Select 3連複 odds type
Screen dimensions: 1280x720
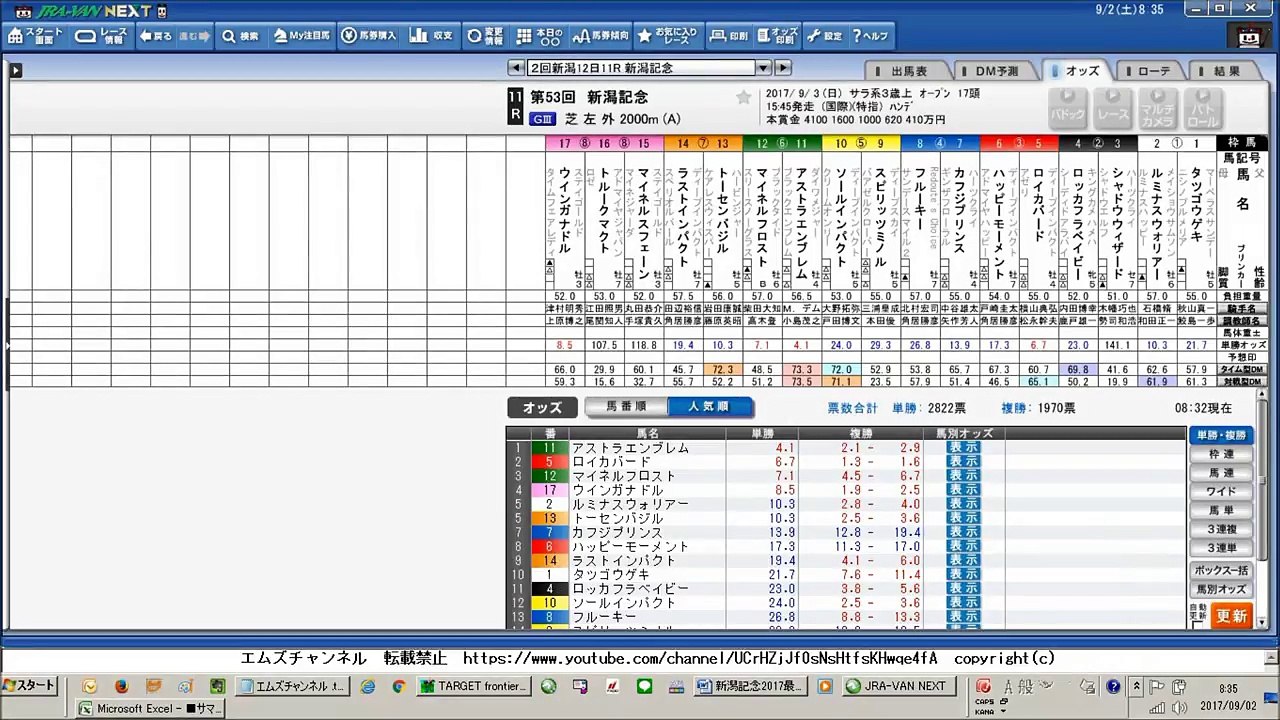point(1221,530)
